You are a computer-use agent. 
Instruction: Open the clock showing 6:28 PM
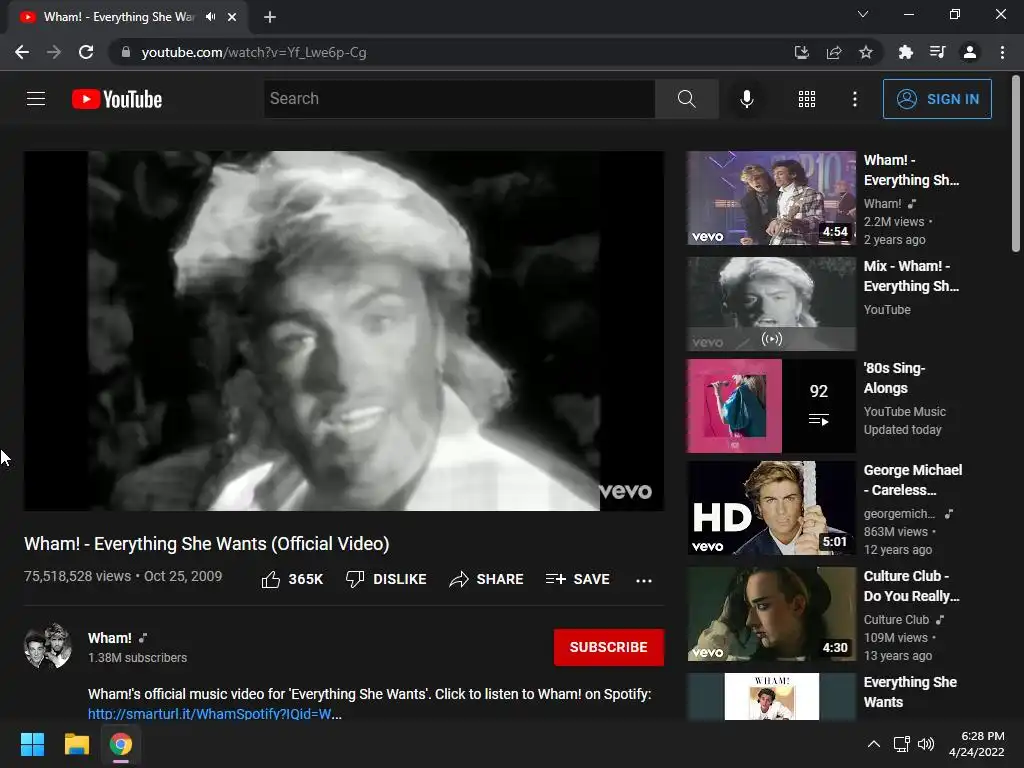[976, 744]
